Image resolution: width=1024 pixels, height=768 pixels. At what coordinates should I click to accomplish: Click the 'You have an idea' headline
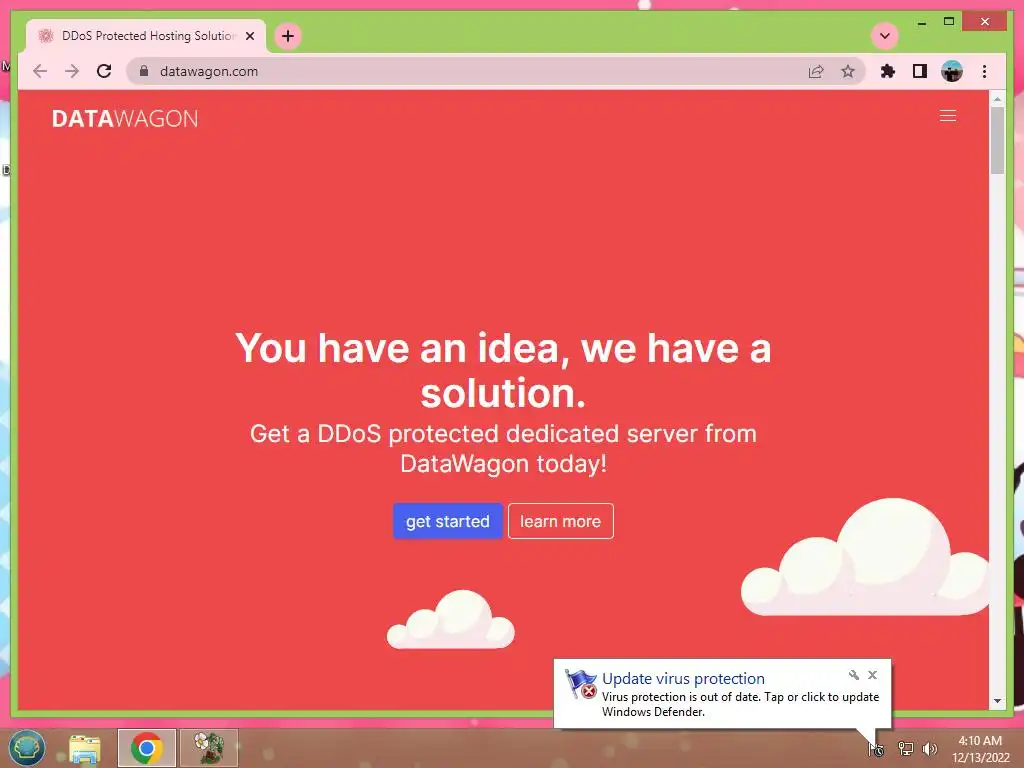click(503, 370)
